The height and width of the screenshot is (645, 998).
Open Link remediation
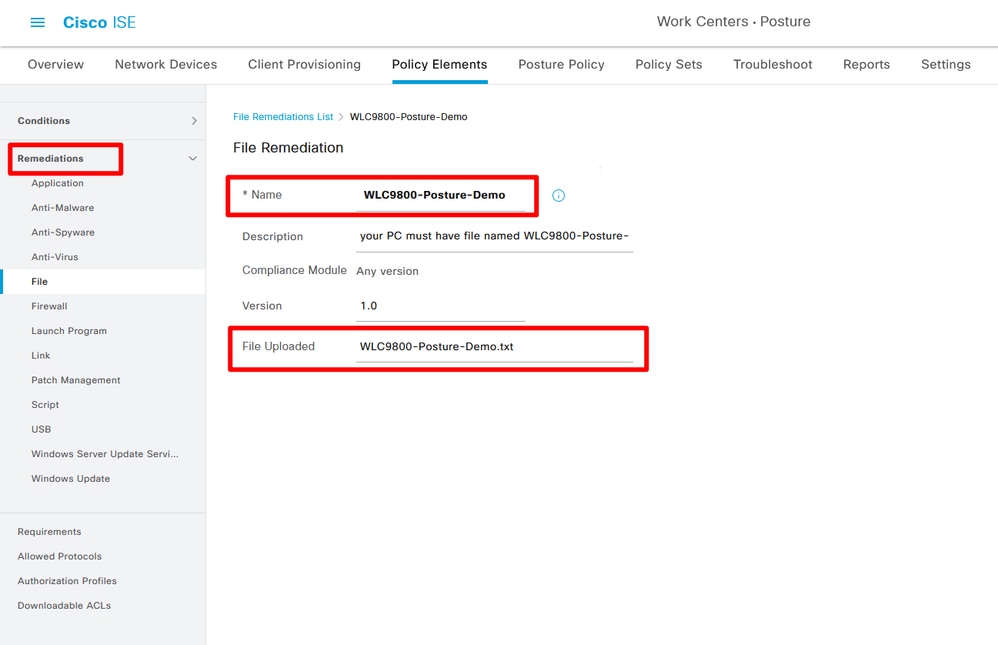click(41, 355)
